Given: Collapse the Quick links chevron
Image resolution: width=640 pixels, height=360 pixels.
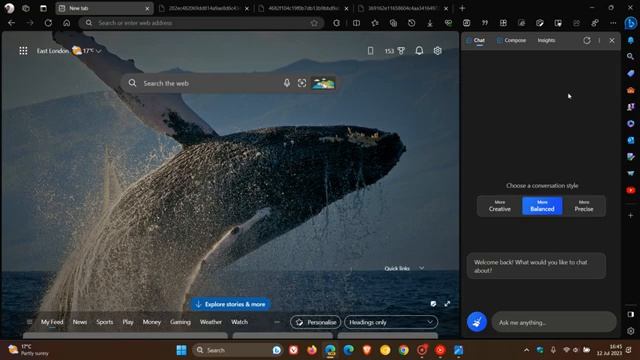Looking at the screenshot, I should (x=422, y=268).
